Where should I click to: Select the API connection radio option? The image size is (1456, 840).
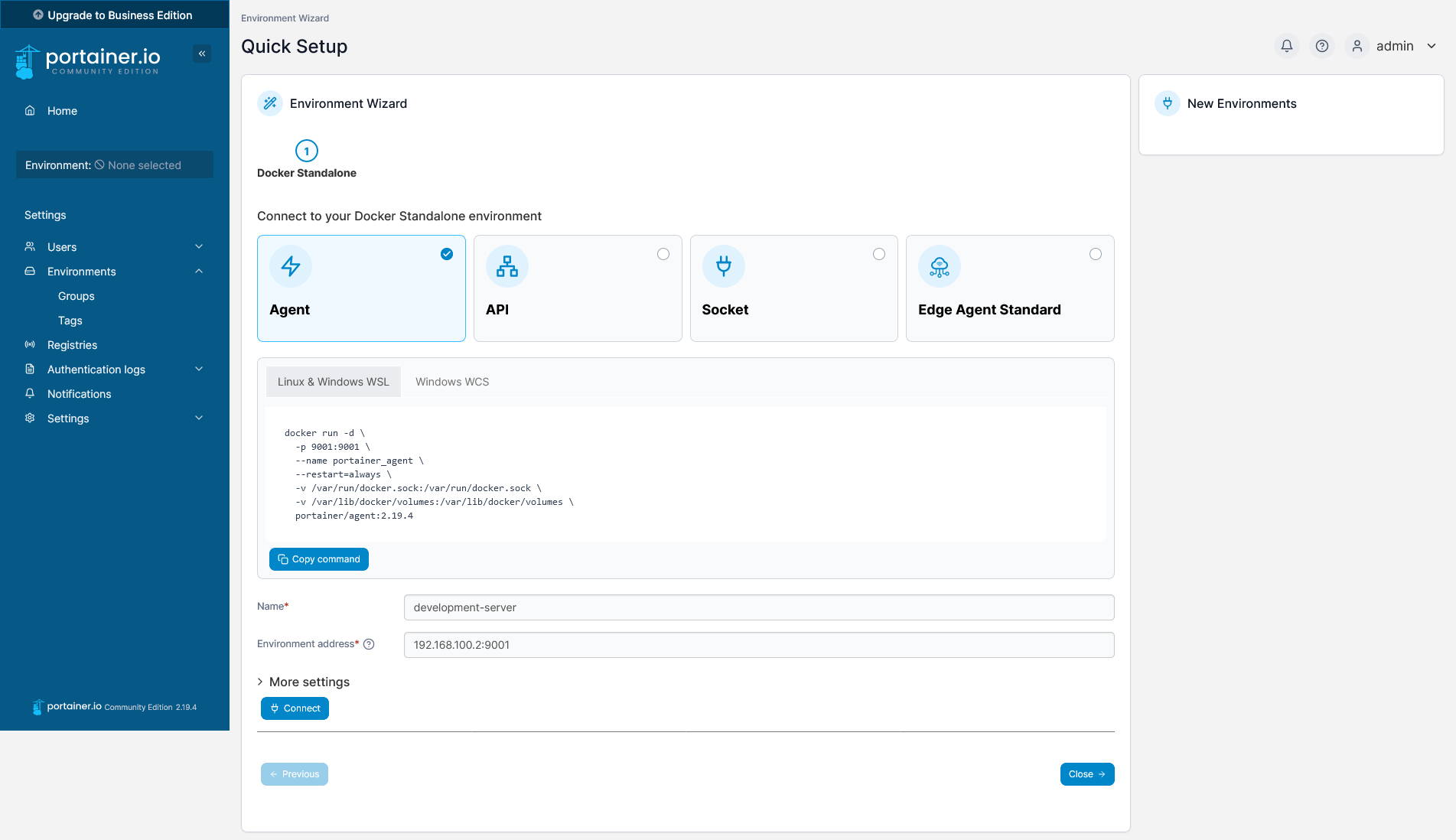point(663,254)
